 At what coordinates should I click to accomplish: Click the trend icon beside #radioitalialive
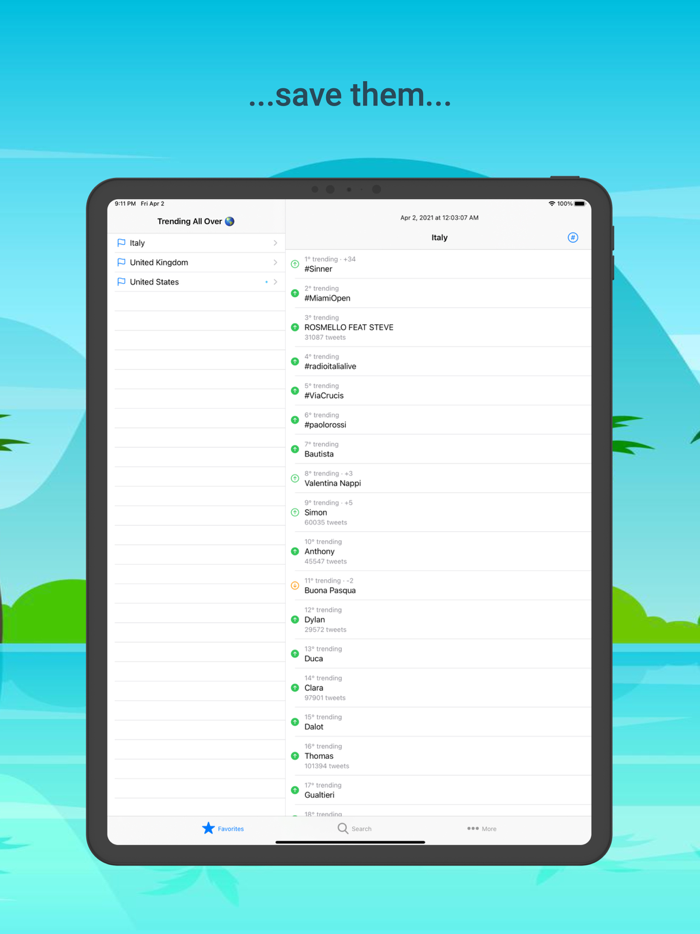pyautogui.click(x=295, y=362)
